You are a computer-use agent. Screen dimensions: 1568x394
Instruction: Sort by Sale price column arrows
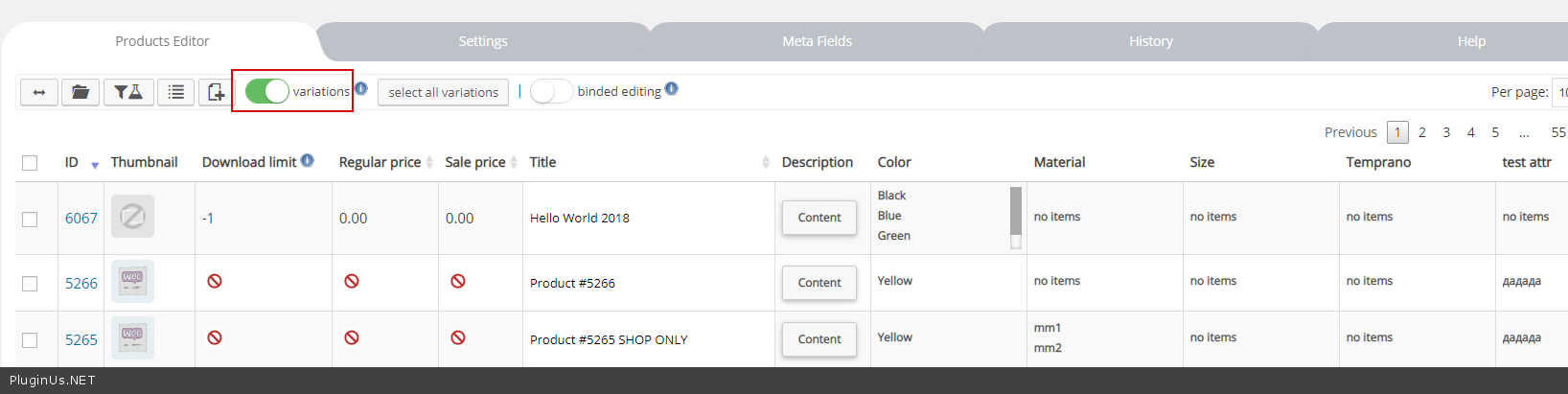pyautogui.click(x=514, y=162)
